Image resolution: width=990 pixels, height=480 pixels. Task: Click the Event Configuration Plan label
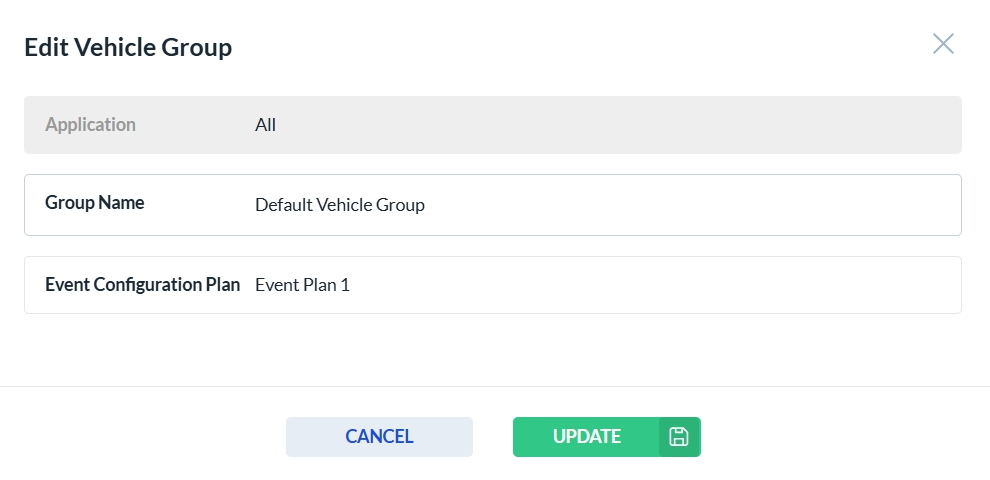(x=143, y=285)
